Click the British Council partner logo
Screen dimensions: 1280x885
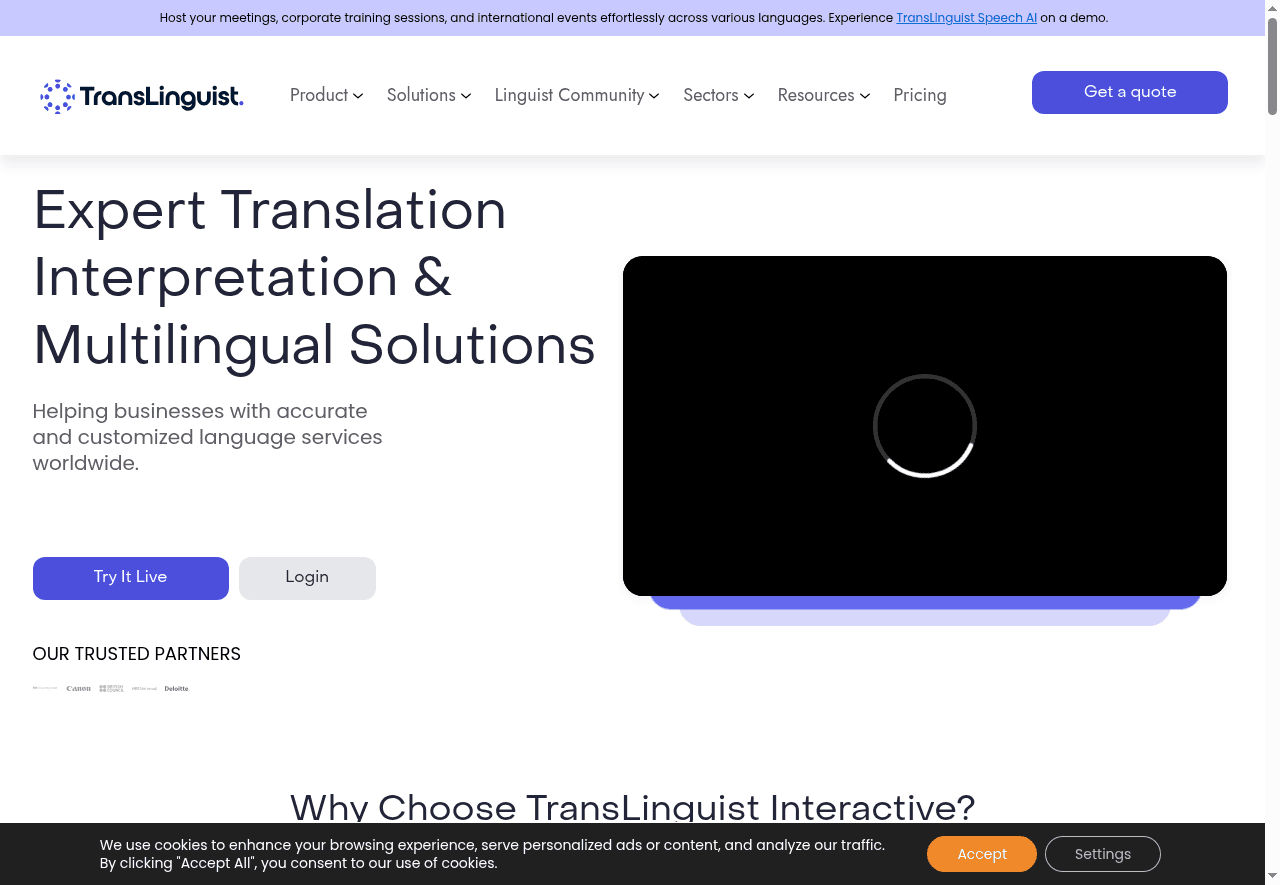tap(111, 688)
